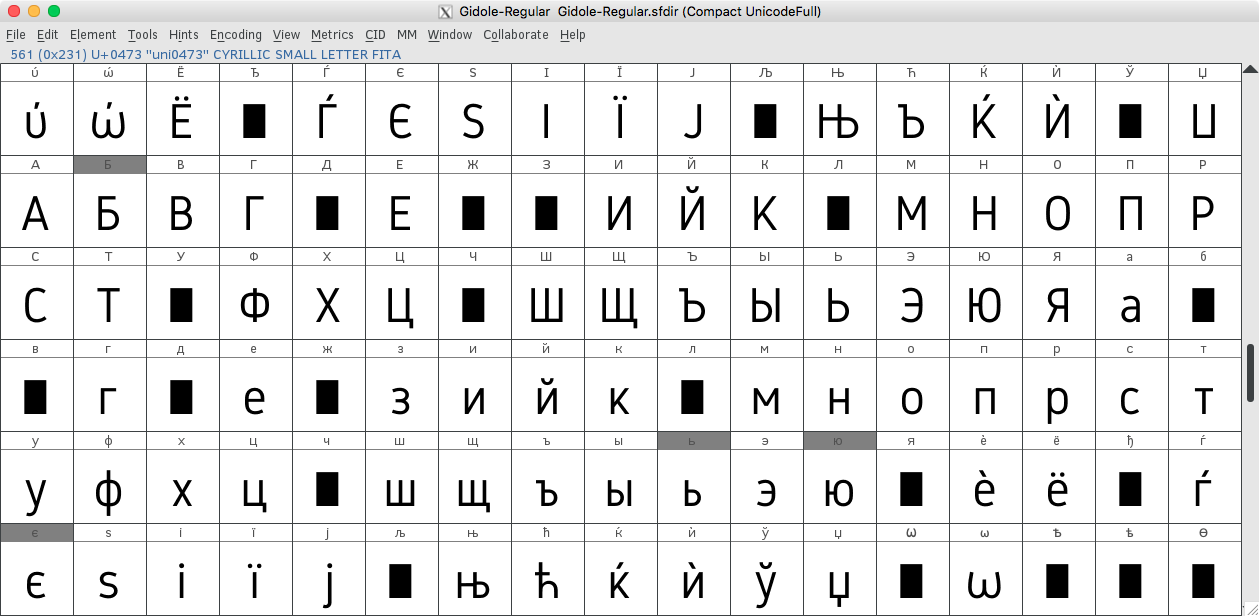Select the small ѐ (grave) glyph cell

[985, 487]
